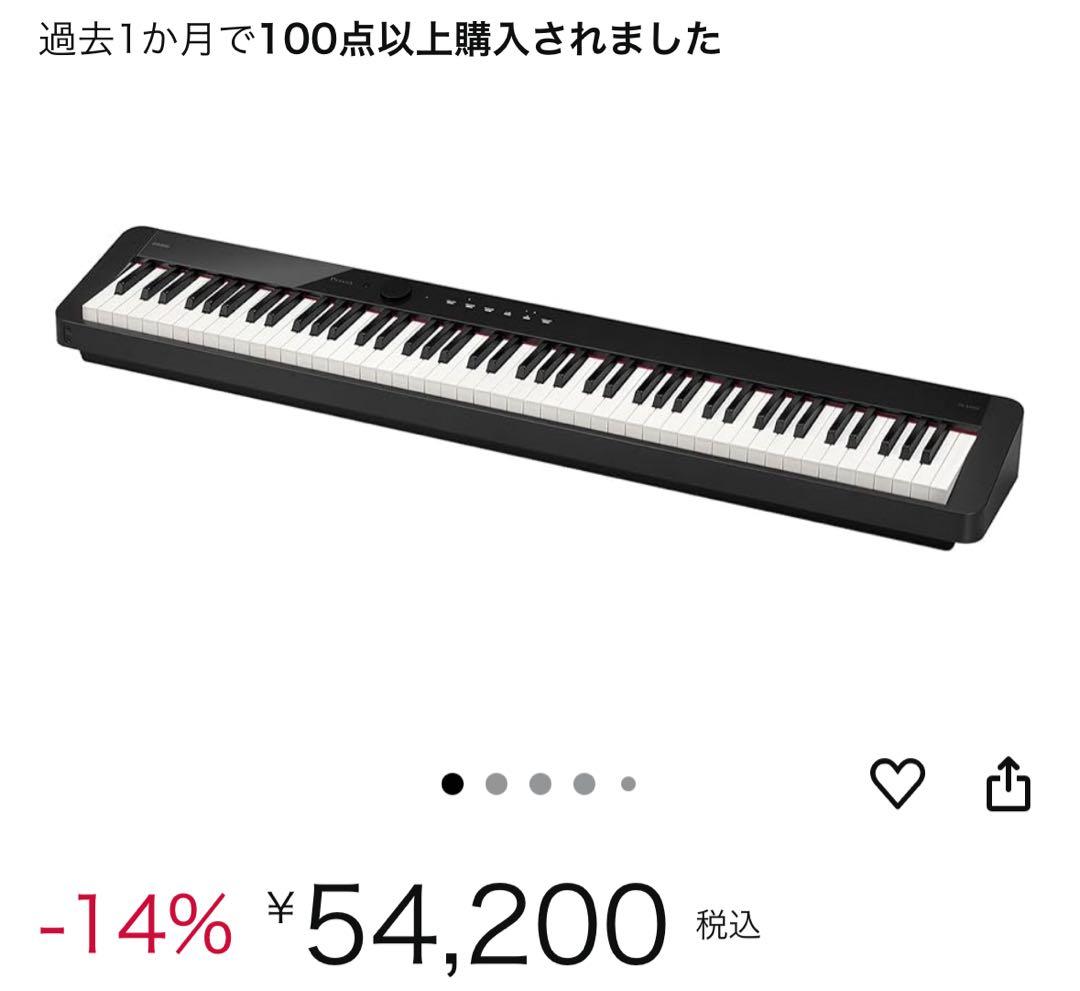Click the Privia logo on the piano
This screenshot has width=1080, height=991.
coord(342,281)
